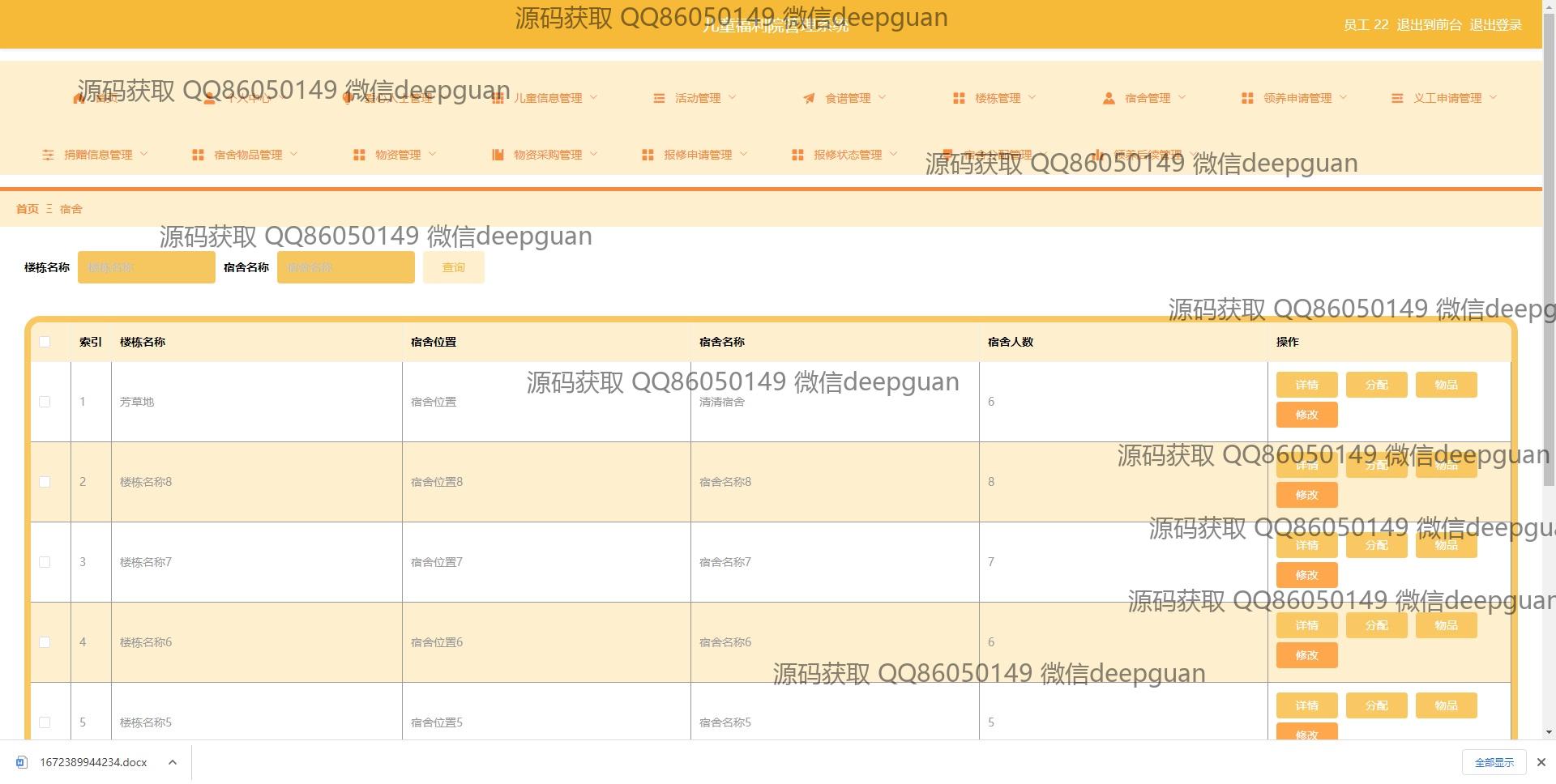Check the checkbox for row 1 芳草地
This screenshot has width=1556, height=784.
click(45, 402)
